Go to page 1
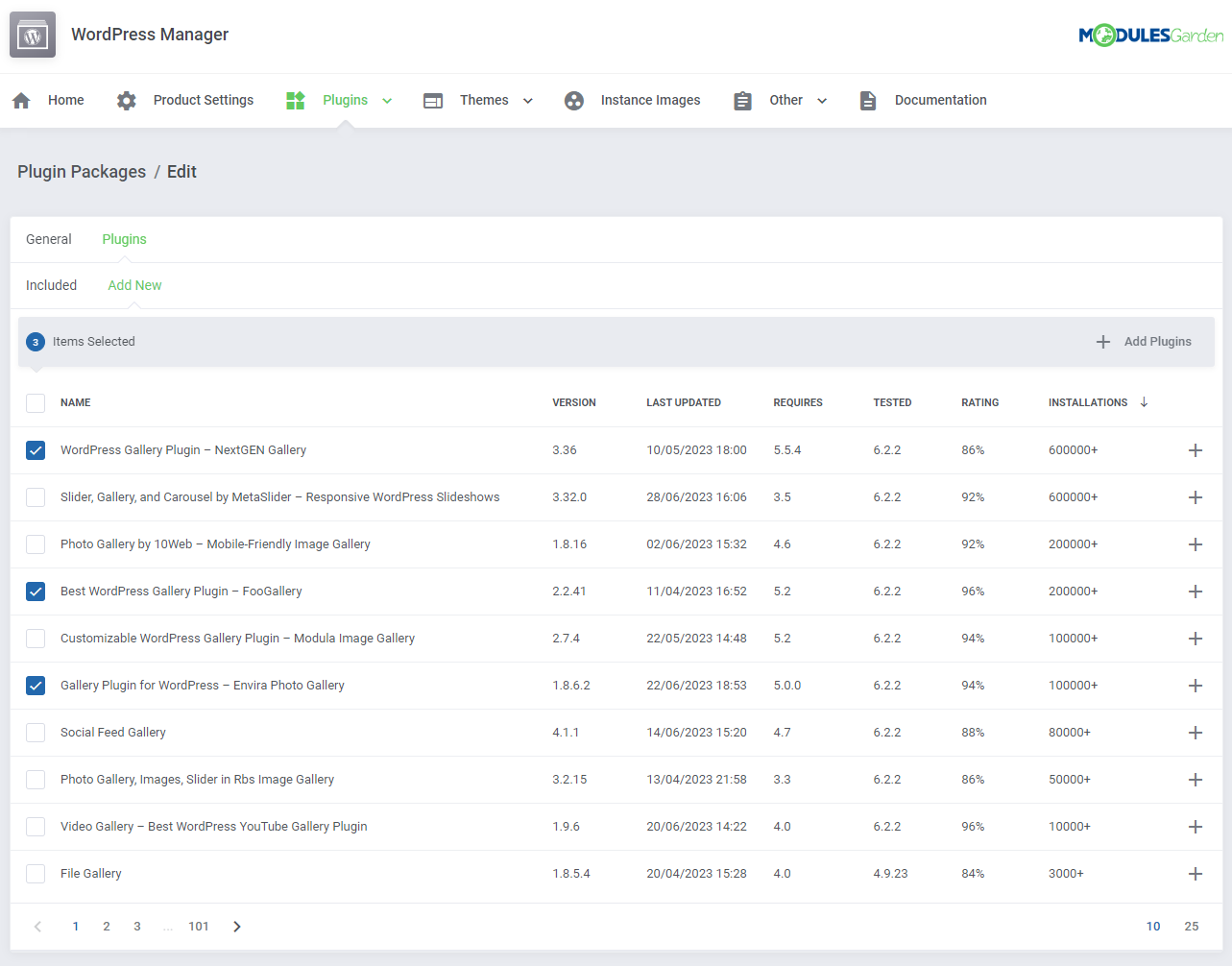 [x=76, y=927]
